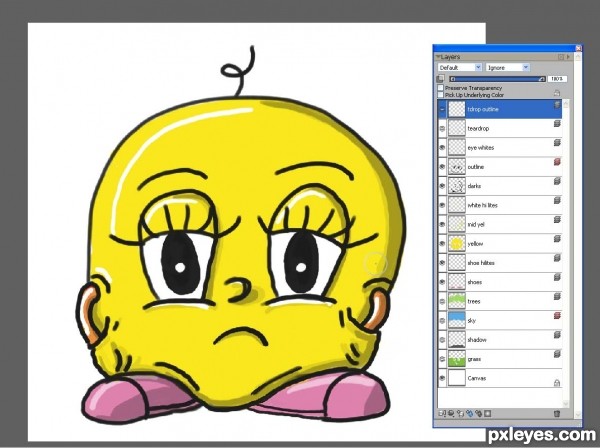Open the Ignore composite depth dropdown
600x448 pixels.
(x=507, y=67)
